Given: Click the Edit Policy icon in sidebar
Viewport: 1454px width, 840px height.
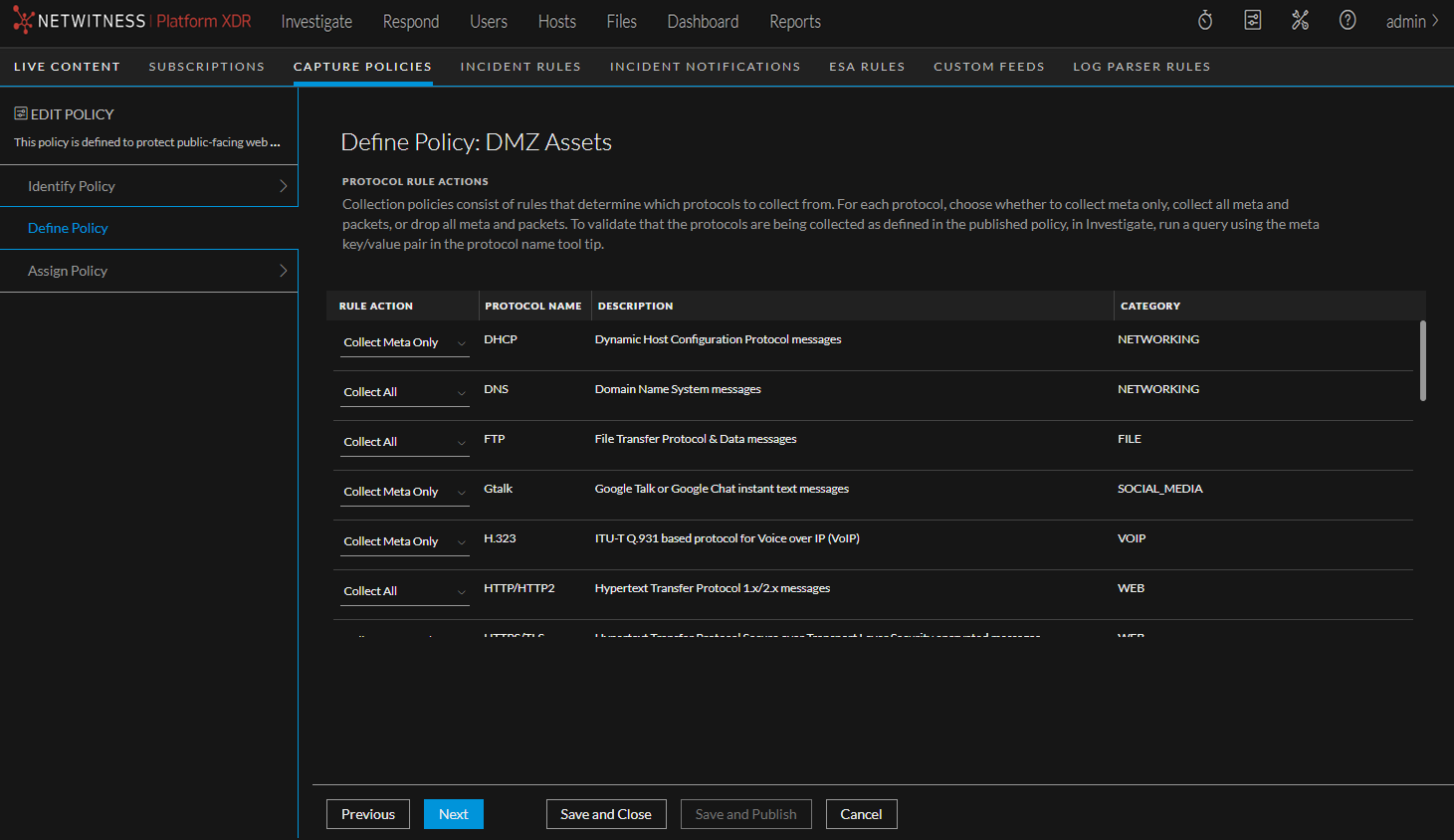Looking at the screenshot, I should pos(21,113).
